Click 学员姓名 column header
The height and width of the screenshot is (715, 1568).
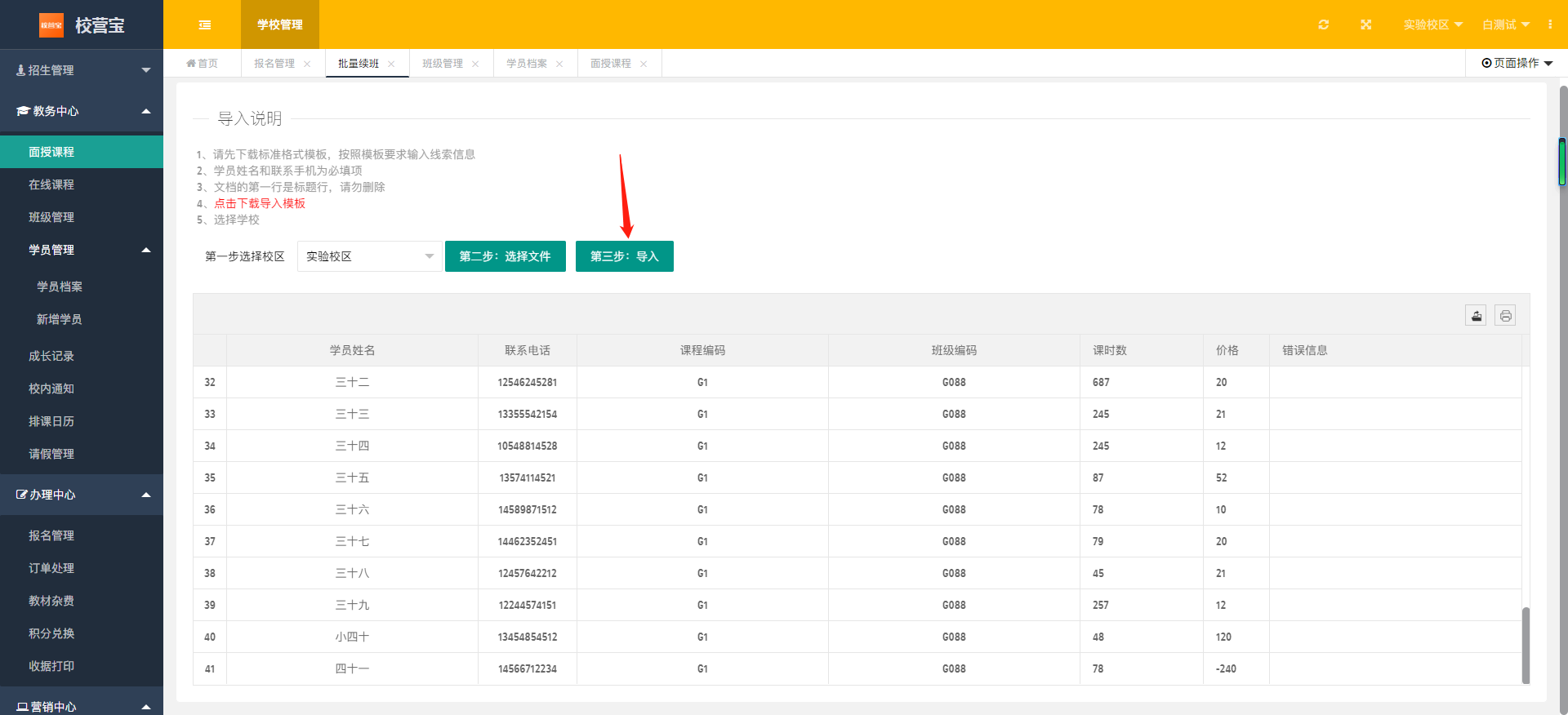click(352, 350)
